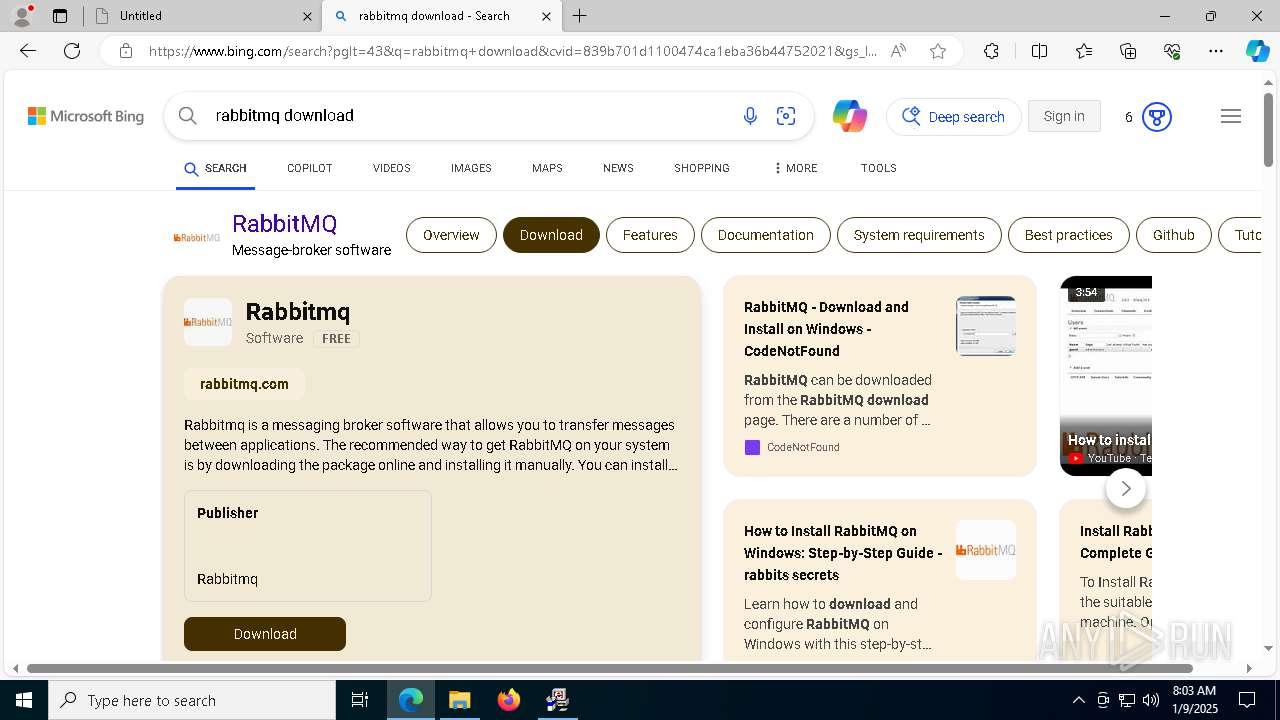Open Bing hamburger menu
1280x720 pixels.
(x=1231, y=116)
